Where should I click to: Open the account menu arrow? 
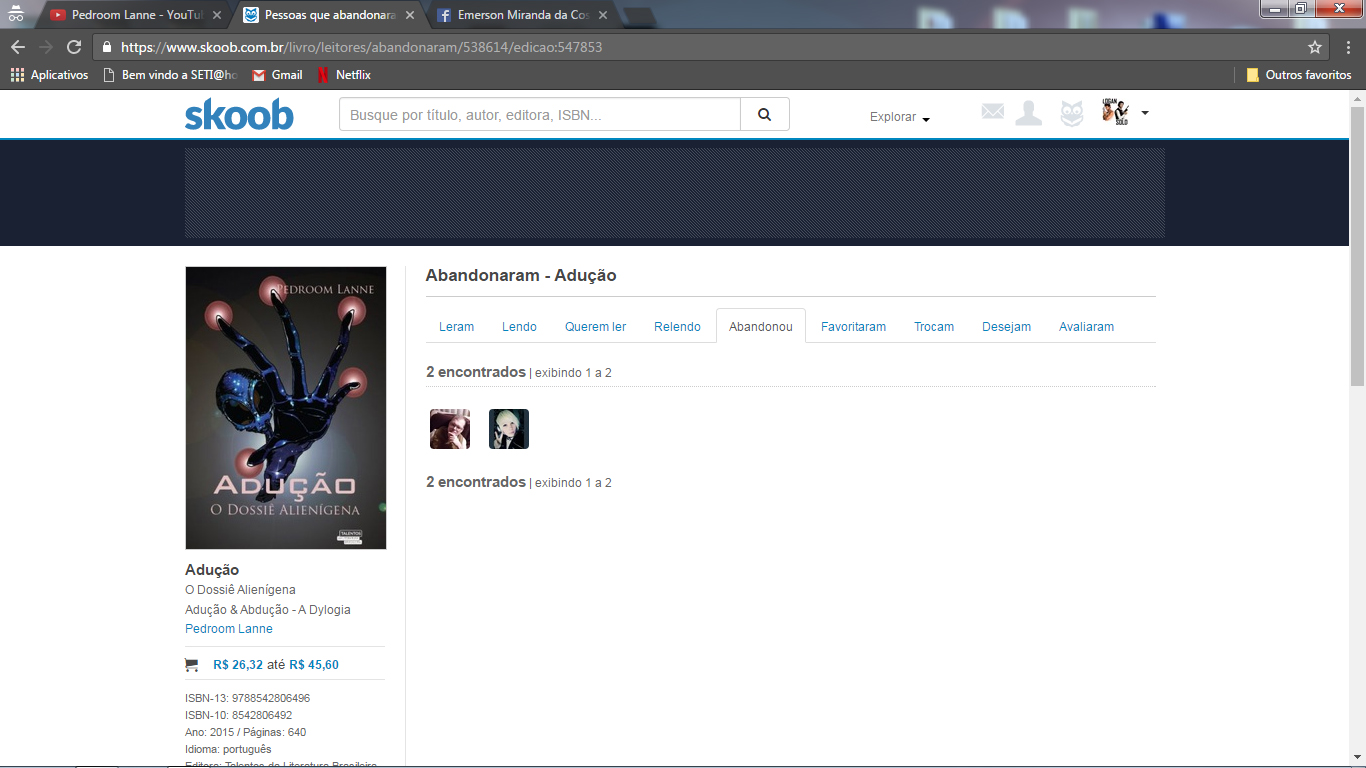(1145, 113)
